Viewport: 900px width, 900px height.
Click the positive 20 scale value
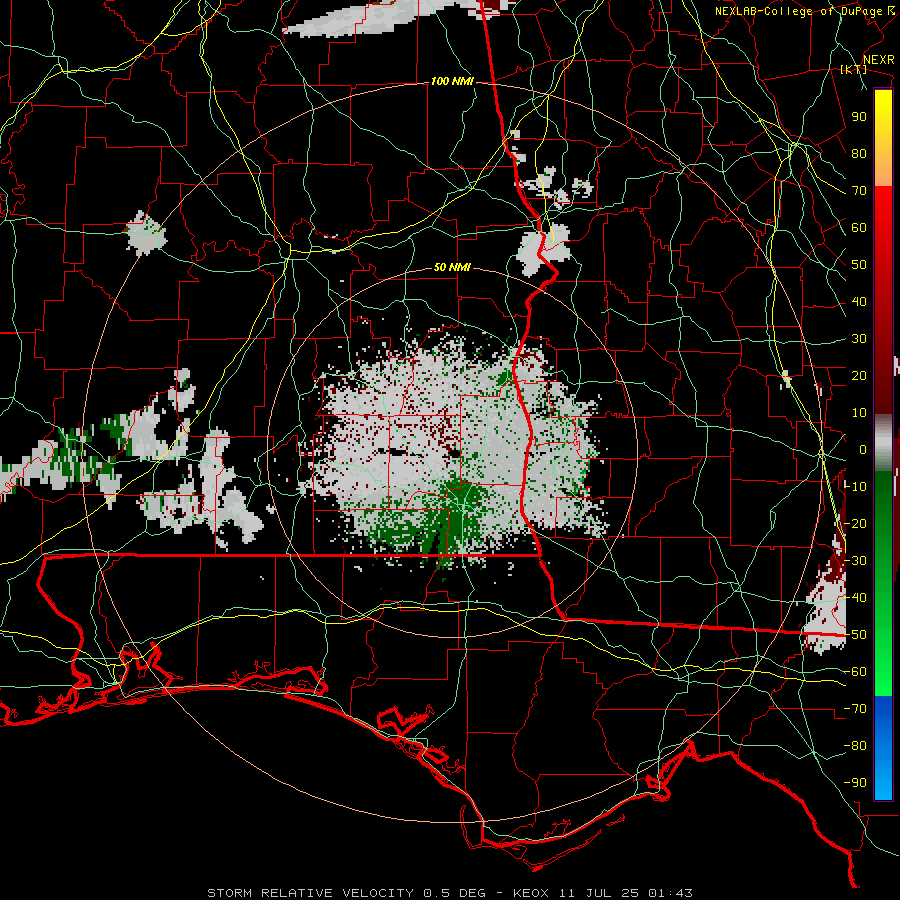tap(859, 376)
